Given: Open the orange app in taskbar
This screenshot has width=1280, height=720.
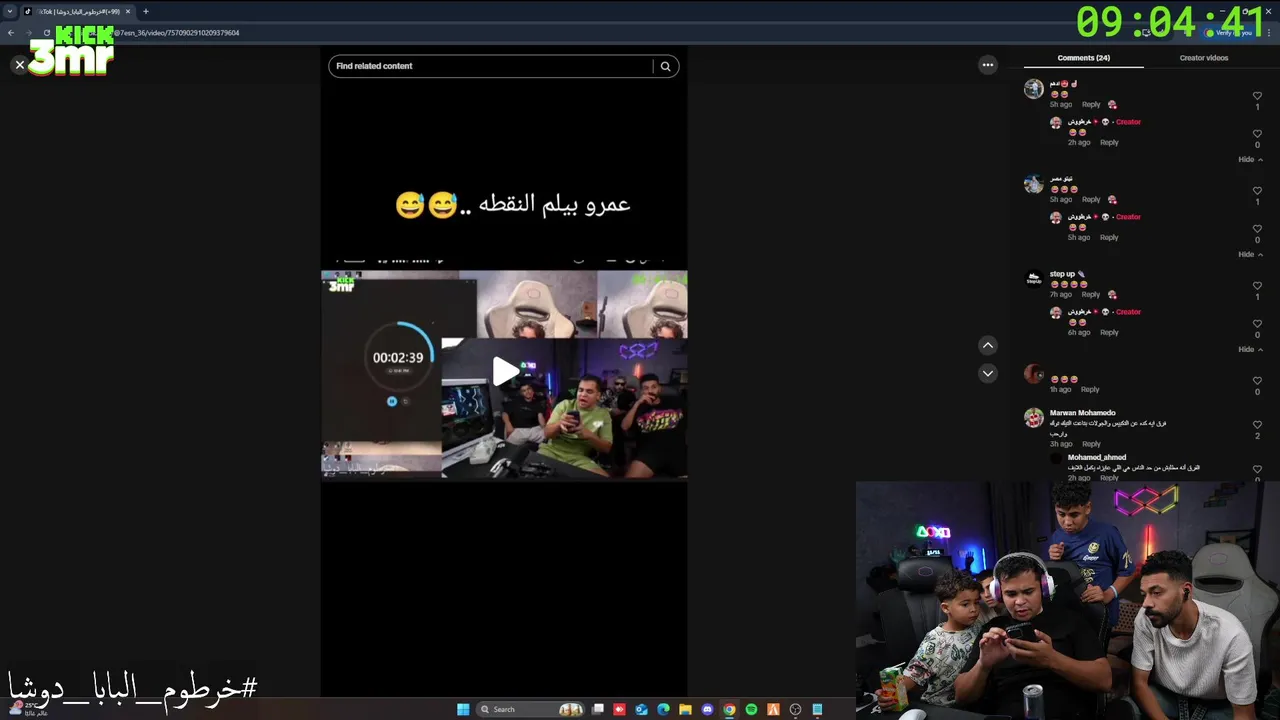Looking at the screenshot, I should tap(773, 710).
